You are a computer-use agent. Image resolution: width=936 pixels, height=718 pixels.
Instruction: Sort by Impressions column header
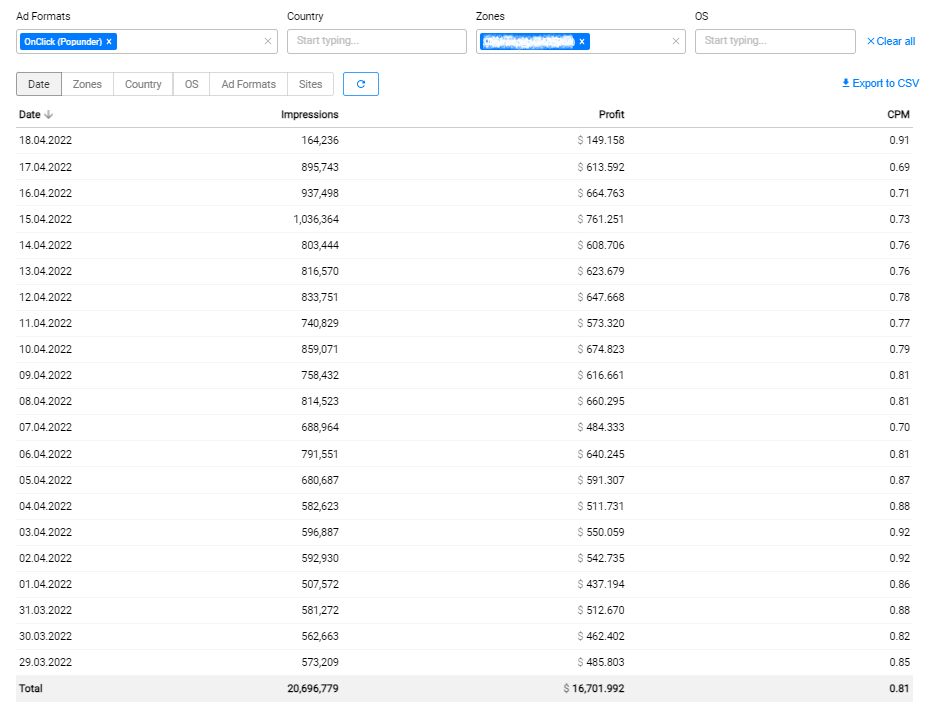tap(310, 115)
